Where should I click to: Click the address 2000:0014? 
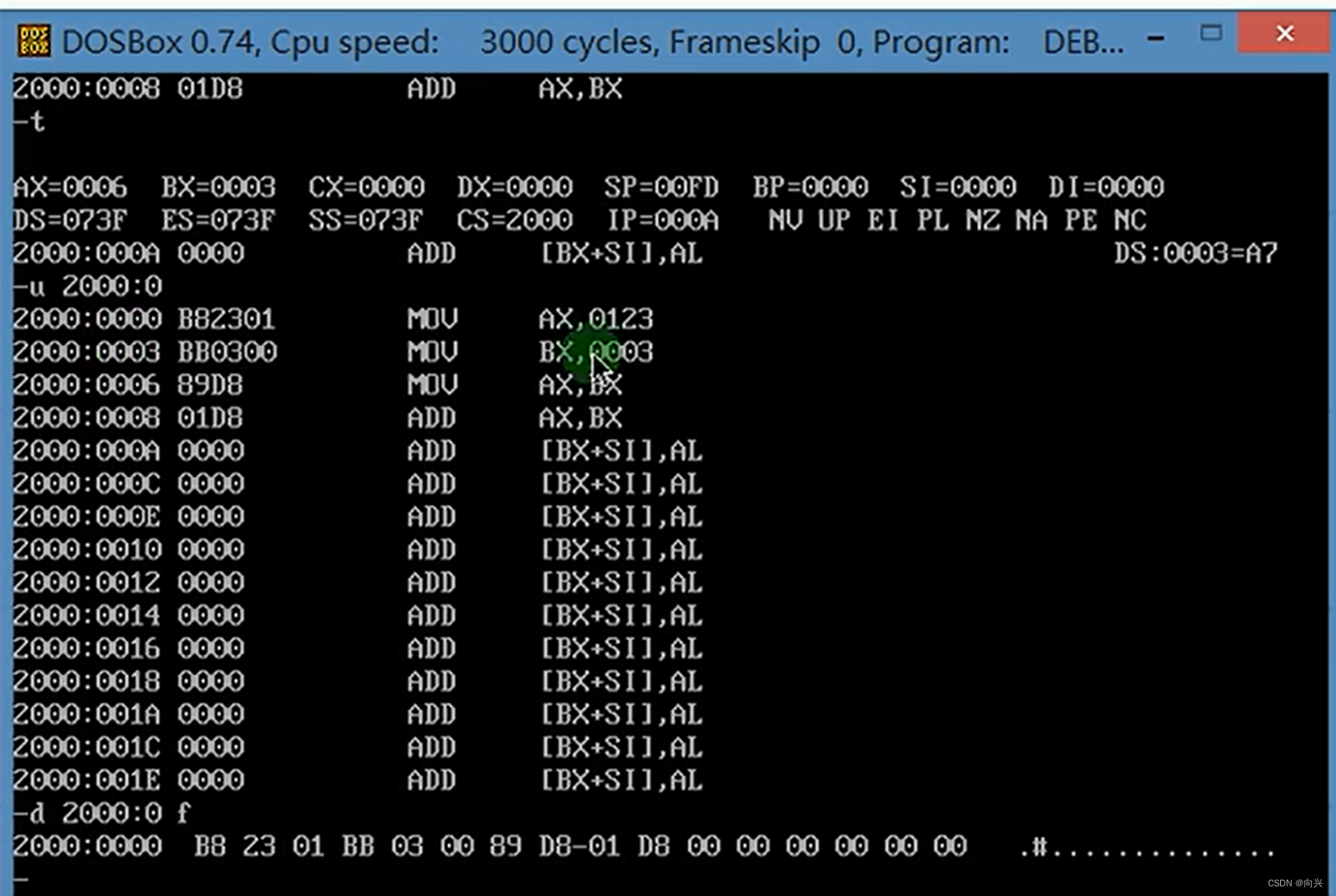pyautogui.click(x=87, y=615)
